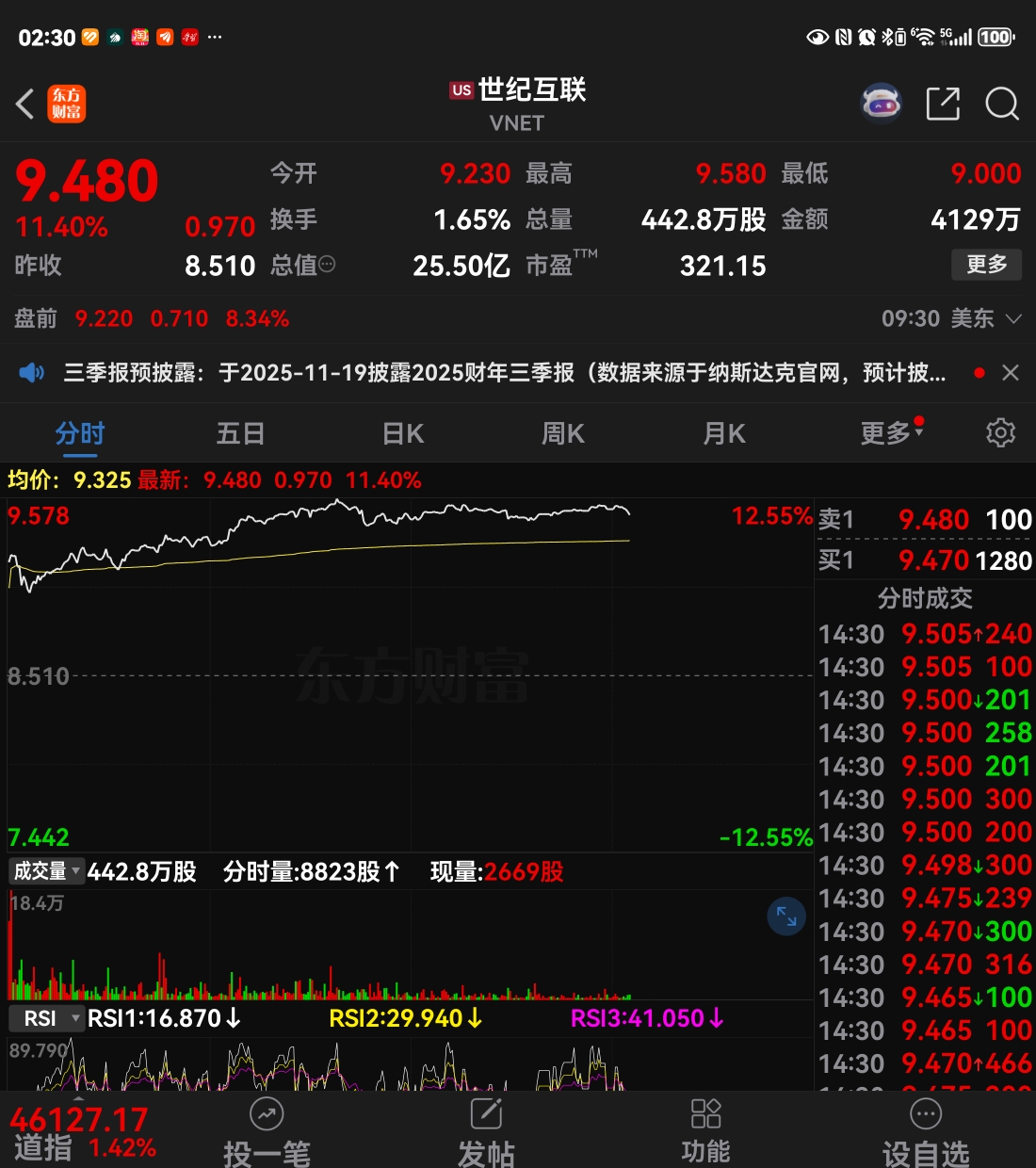Tap the speaker announcement icon
Image resolution: width=1036 pixels, height=1168 pixels.
pyautogui.click(x=31, y=373)
